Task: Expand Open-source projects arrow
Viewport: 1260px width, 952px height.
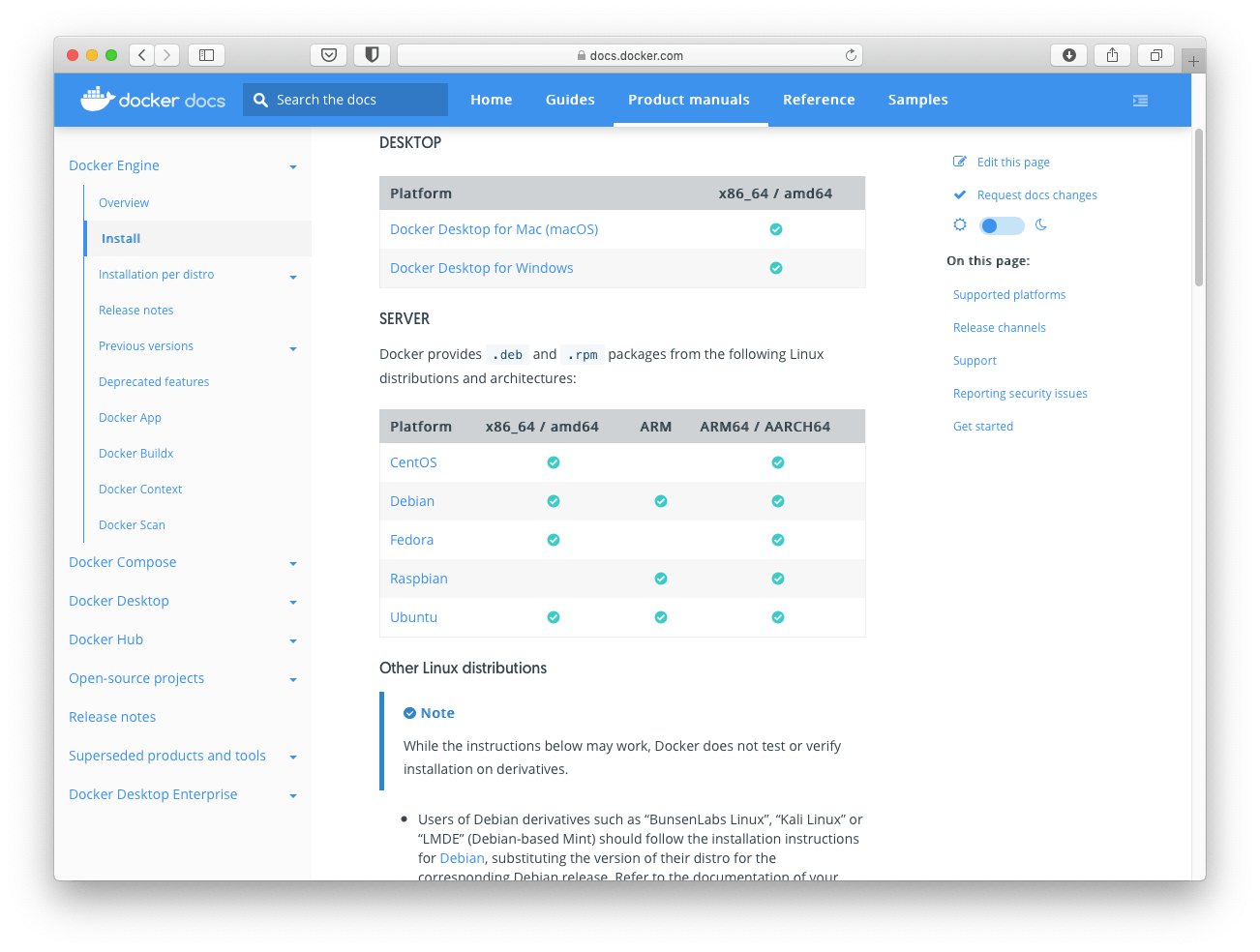Action: point(293,680)
